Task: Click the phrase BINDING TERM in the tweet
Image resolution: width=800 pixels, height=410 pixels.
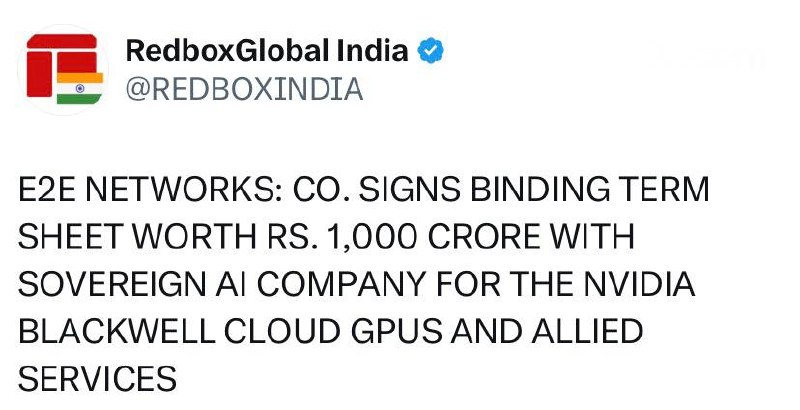Action: [589, 190]
